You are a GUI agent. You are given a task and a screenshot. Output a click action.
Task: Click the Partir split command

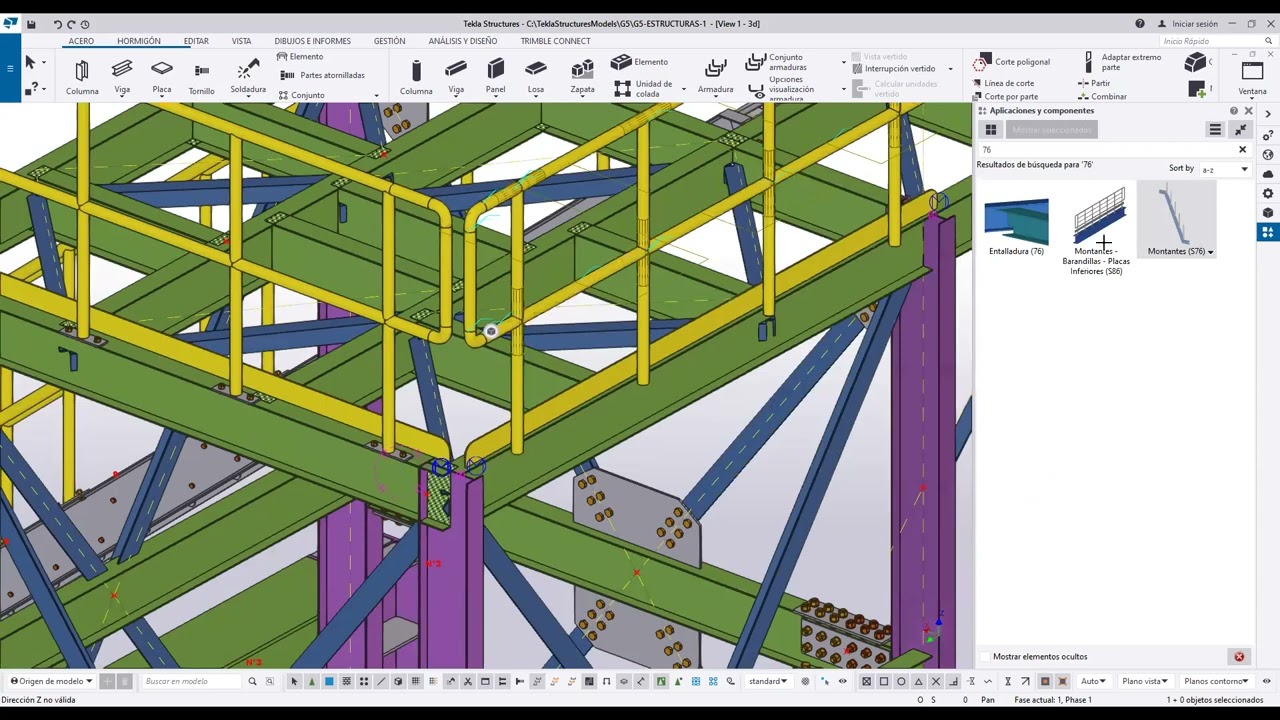pyautogui.click(x=1094, y=83)
